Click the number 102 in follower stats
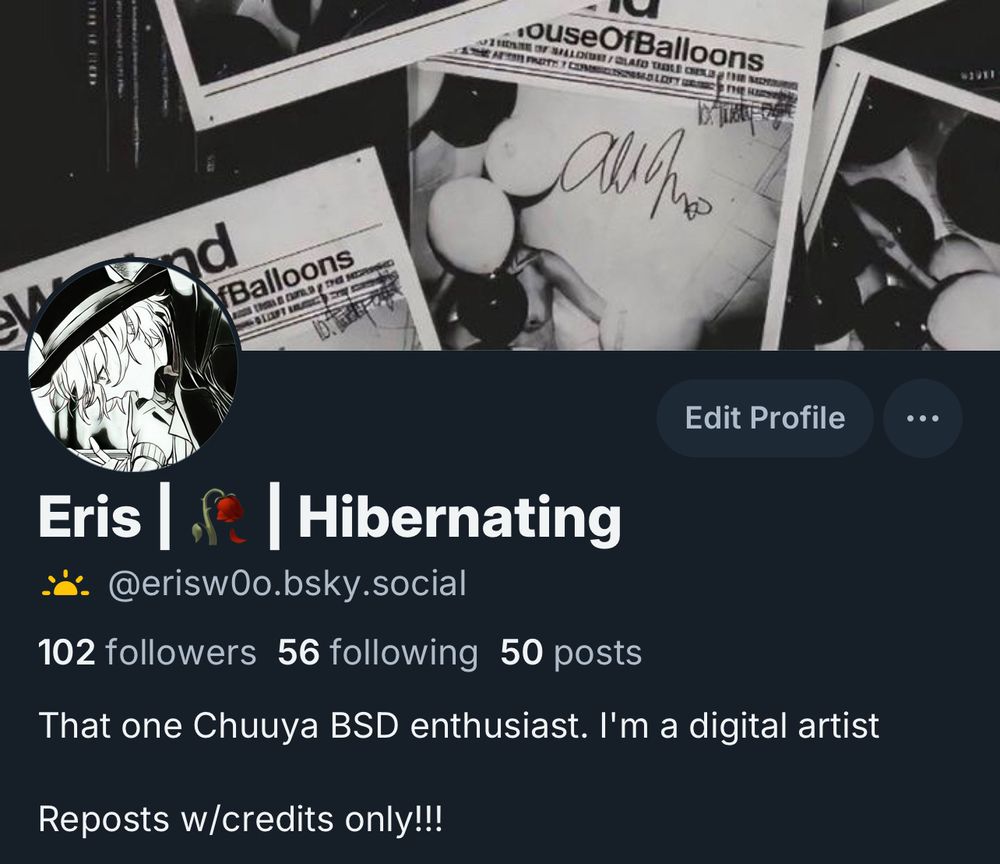The width and height of the screenshot is (1000, 864). tap(67, 653)
